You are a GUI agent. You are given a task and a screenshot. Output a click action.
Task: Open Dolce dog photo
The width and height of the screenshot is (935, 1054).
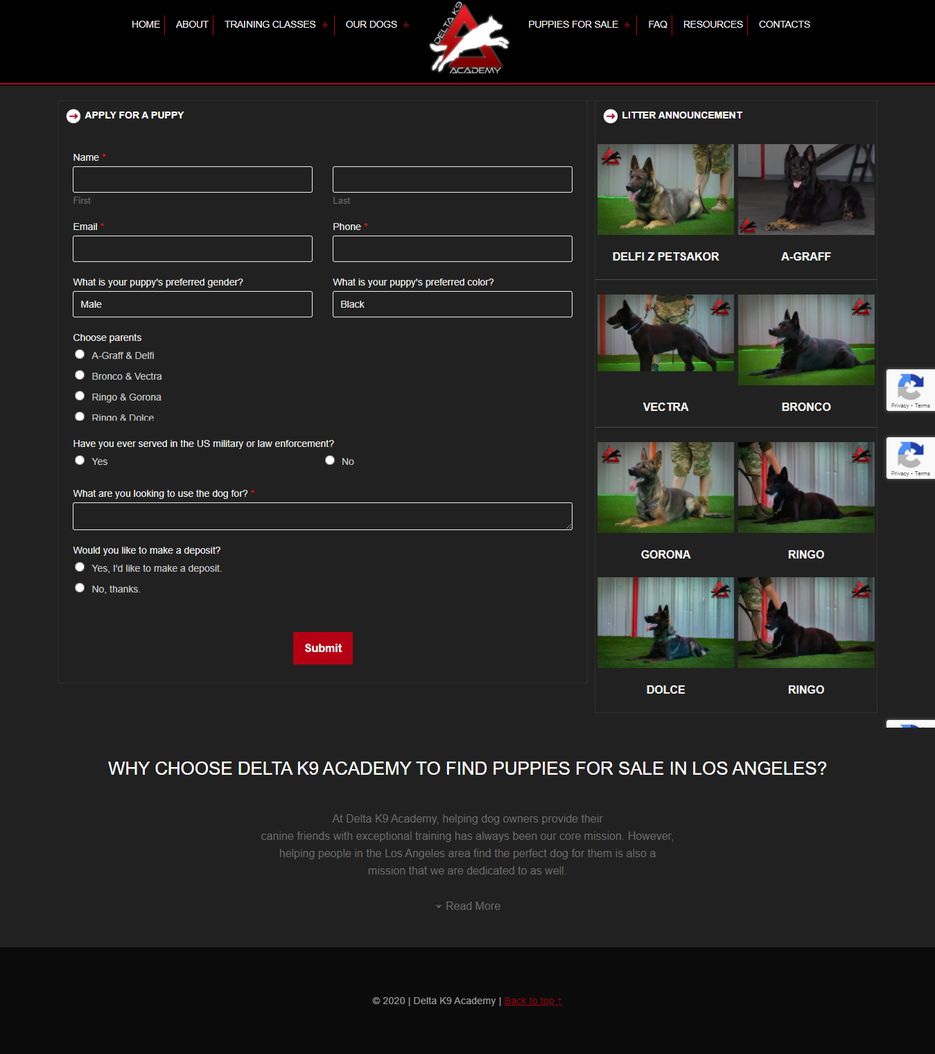tap(665, 622)
